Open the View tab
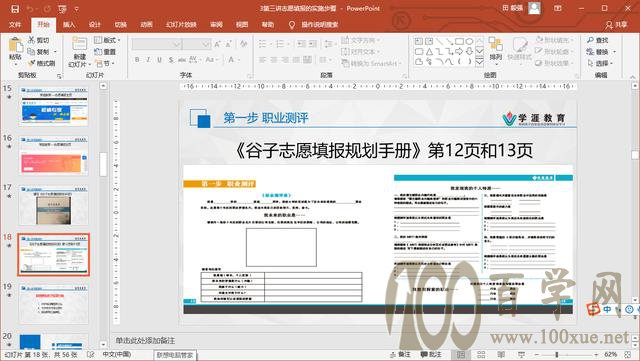The width and height of the screenshot is (640, 361). 242,25
